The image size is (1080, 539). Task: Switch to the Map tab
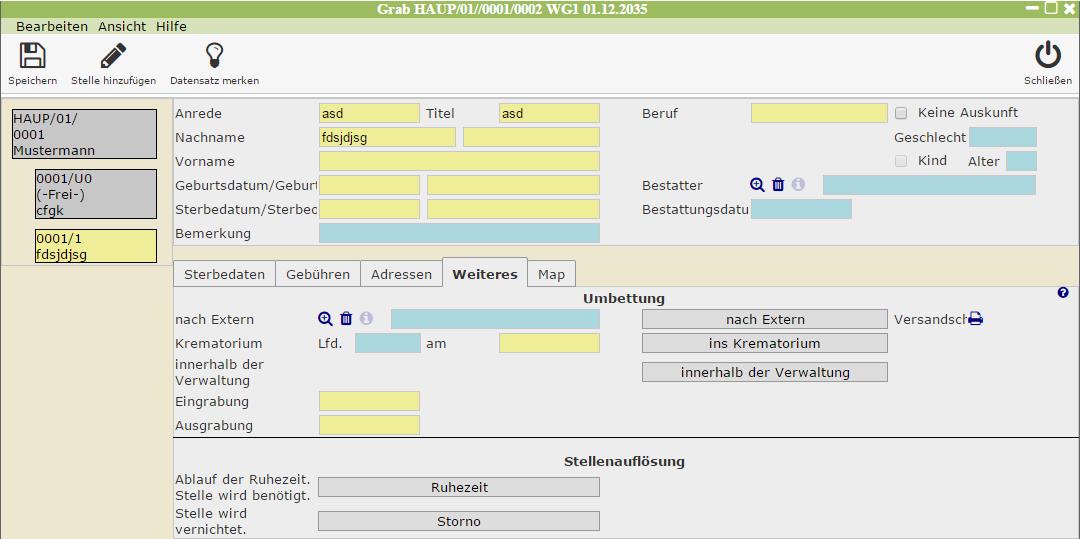pyautogui.click(x=551, y=274)
